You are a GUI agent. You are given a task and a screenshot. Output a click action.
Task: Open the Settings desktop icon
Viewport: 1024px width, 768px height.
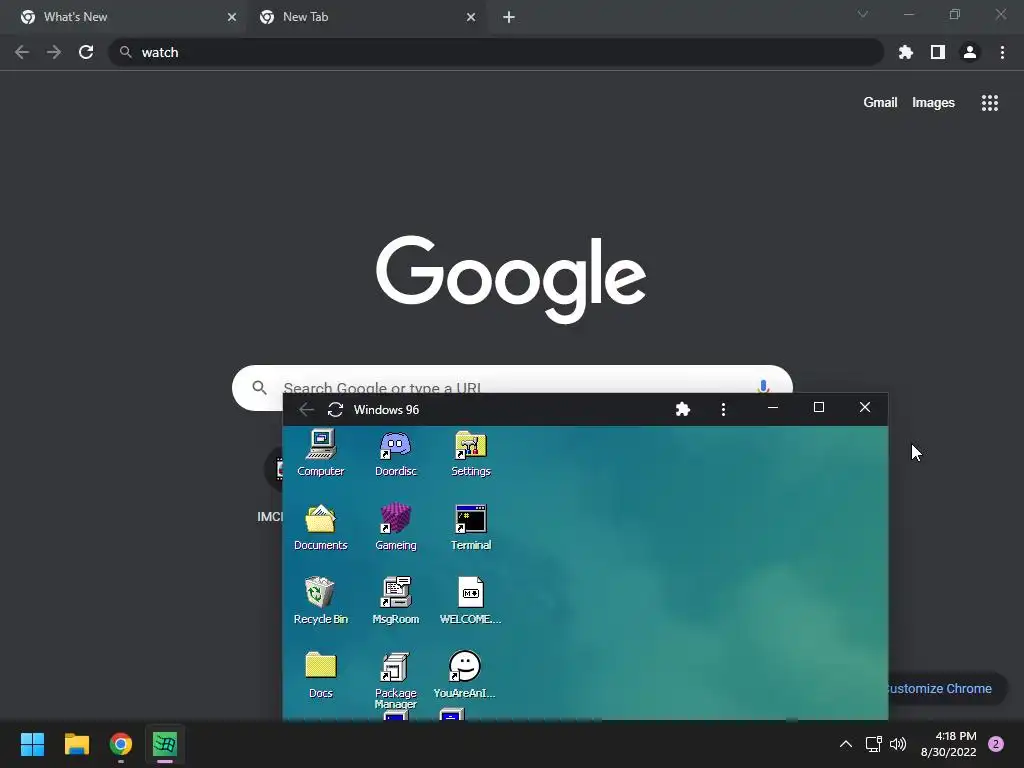point(471,453)
